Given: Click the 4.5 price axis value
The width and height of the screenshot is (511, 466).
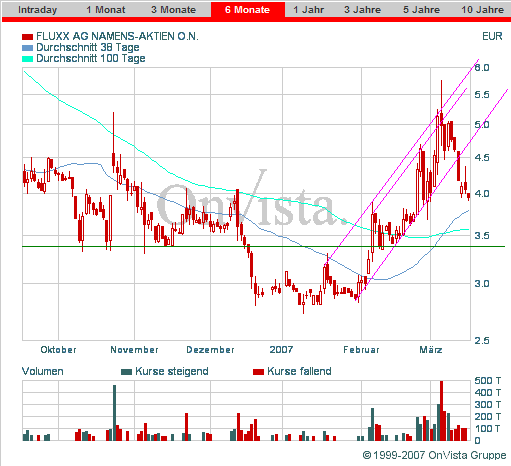Looking at the screenshot, I should click(x=482, y=157).
